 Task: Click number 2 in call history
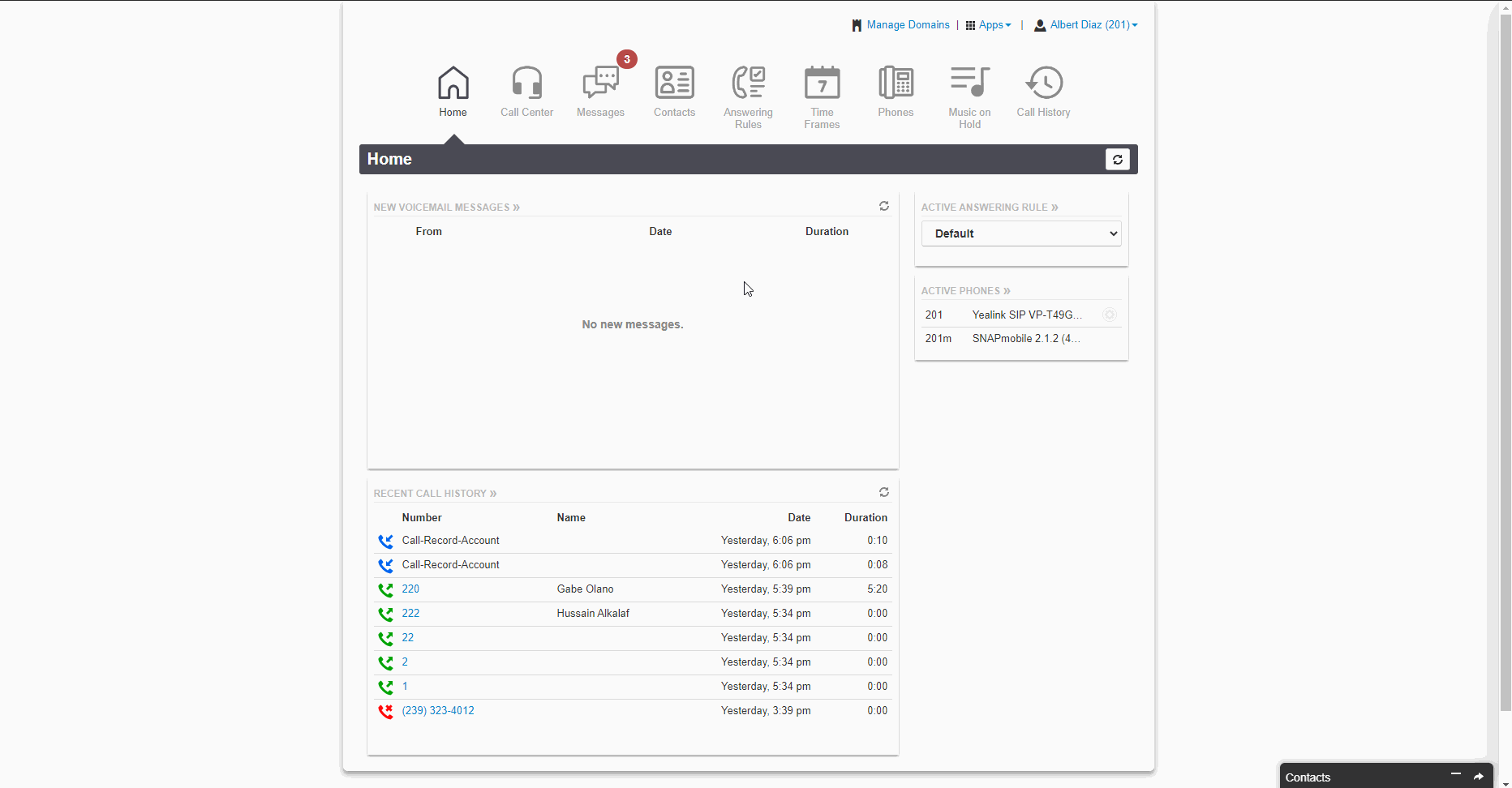pos(405,662)
